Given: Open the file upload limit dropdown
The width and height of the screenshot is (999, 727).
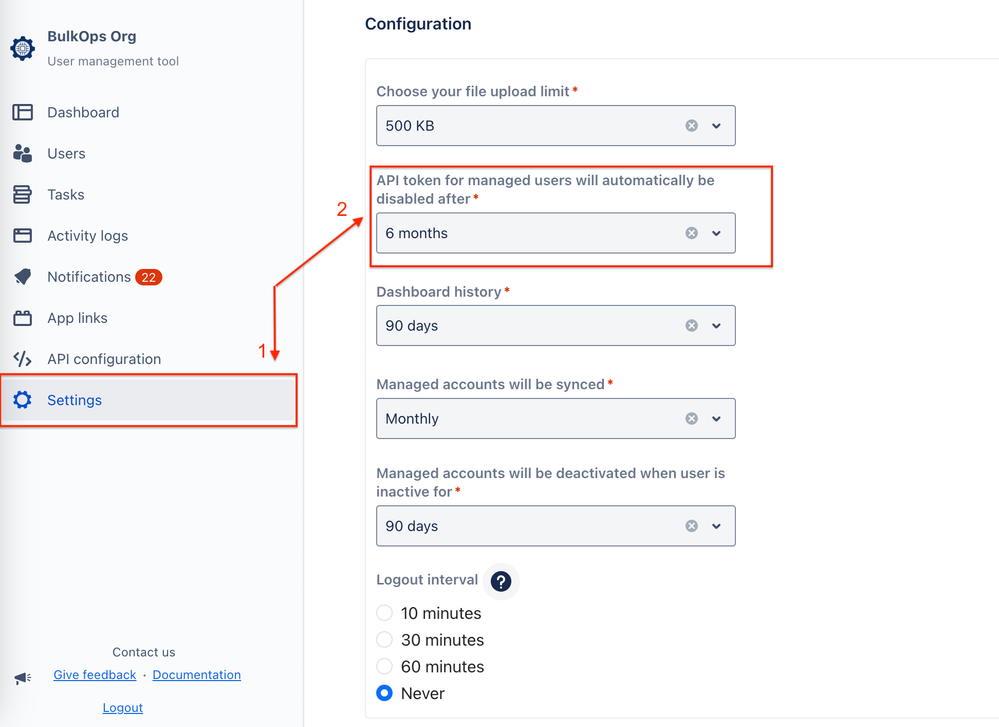Looking at the screenshot, I should pos(716,125).
